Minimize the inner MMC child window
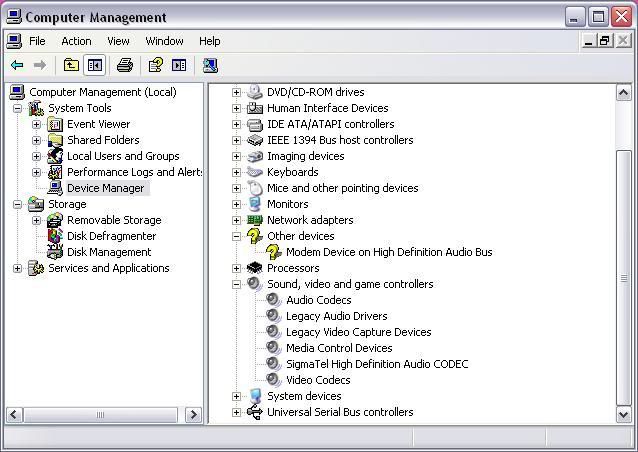Screen dimensions: 638x452 (588, 41)
